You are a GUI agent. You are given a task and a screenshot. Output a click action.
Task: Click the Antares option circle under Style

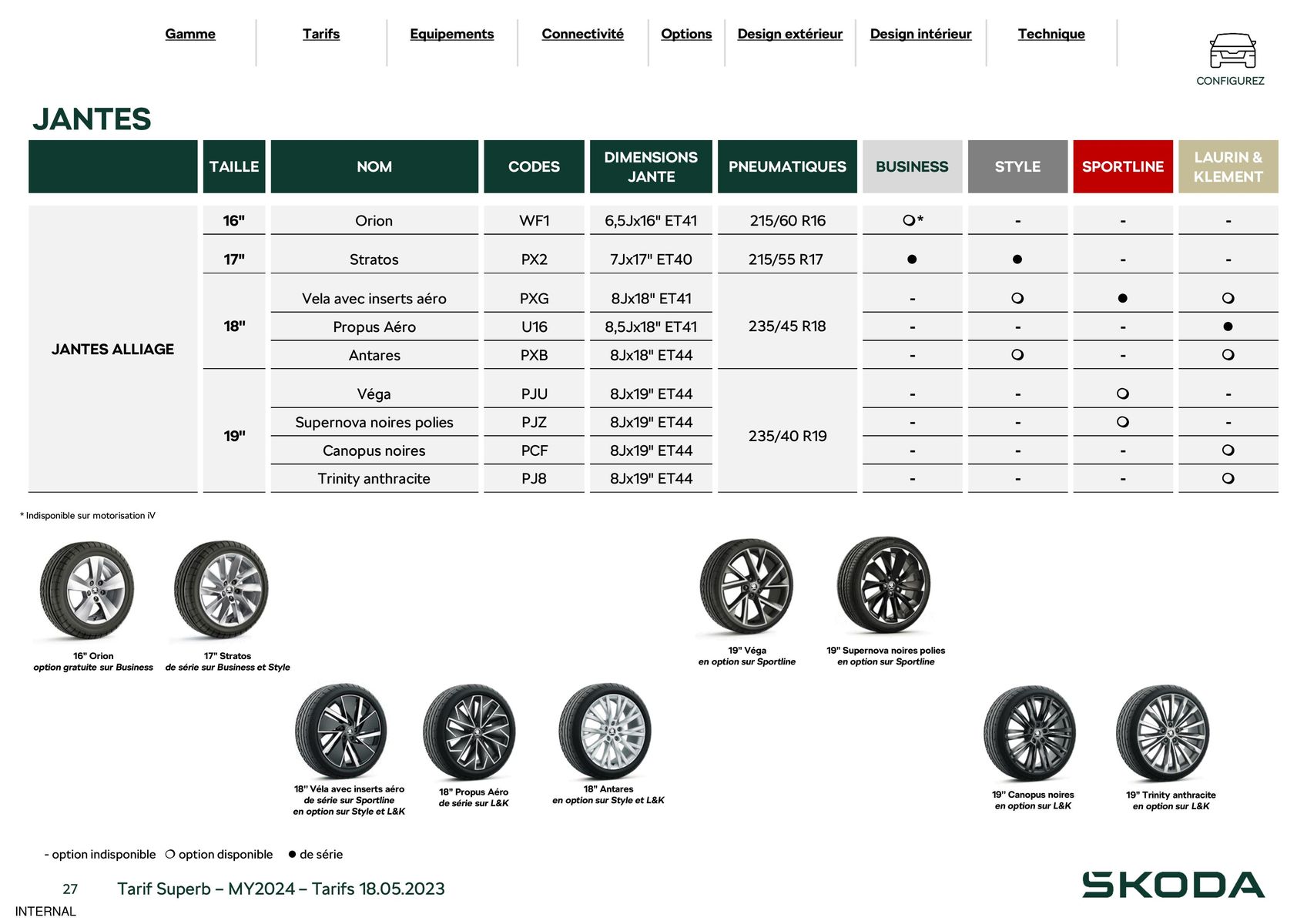(1017, 355)
